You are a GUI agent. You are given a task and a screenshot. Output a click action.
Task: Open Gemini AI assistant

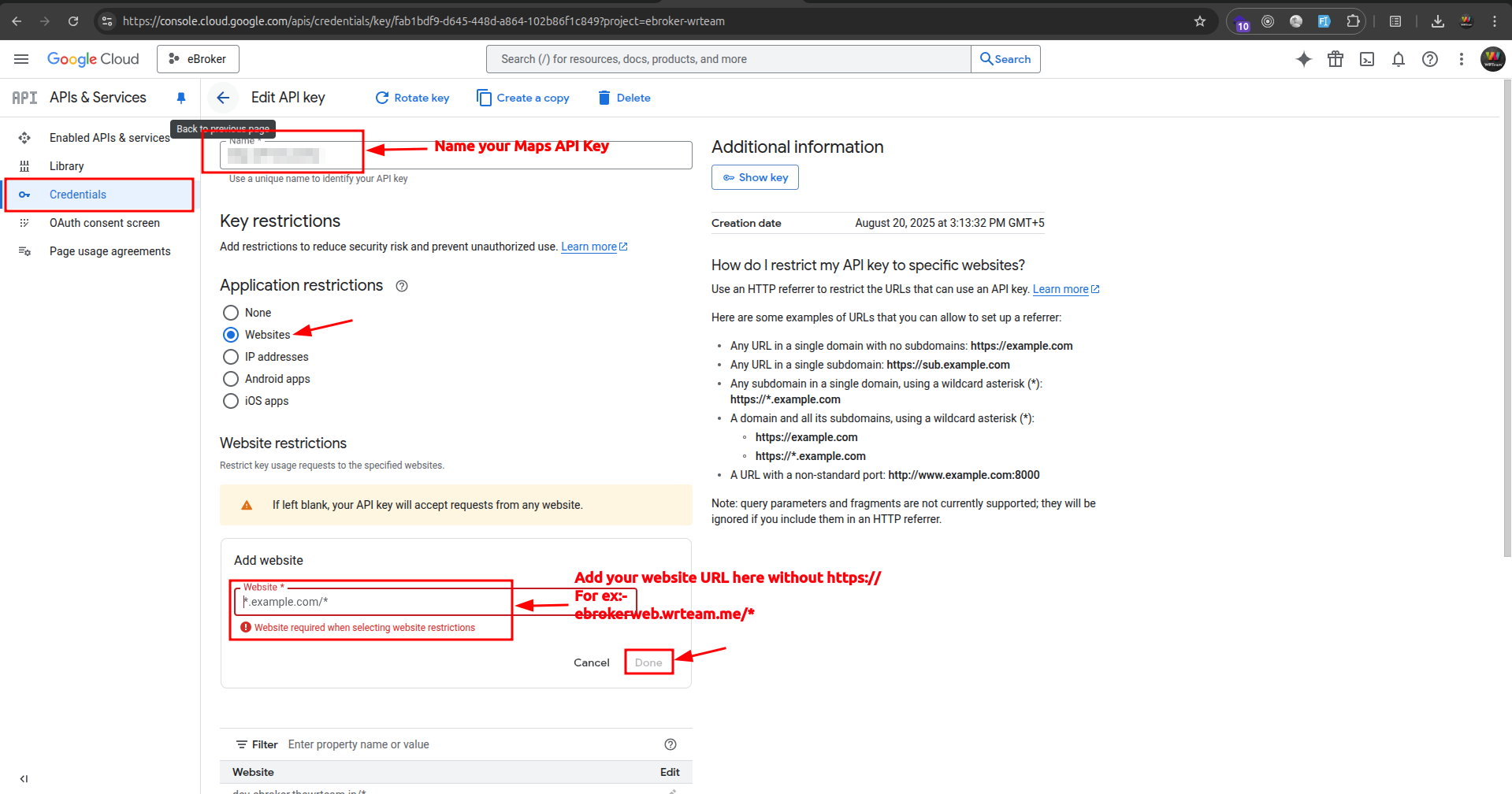pyautogui.click(x=1303, y=59)
